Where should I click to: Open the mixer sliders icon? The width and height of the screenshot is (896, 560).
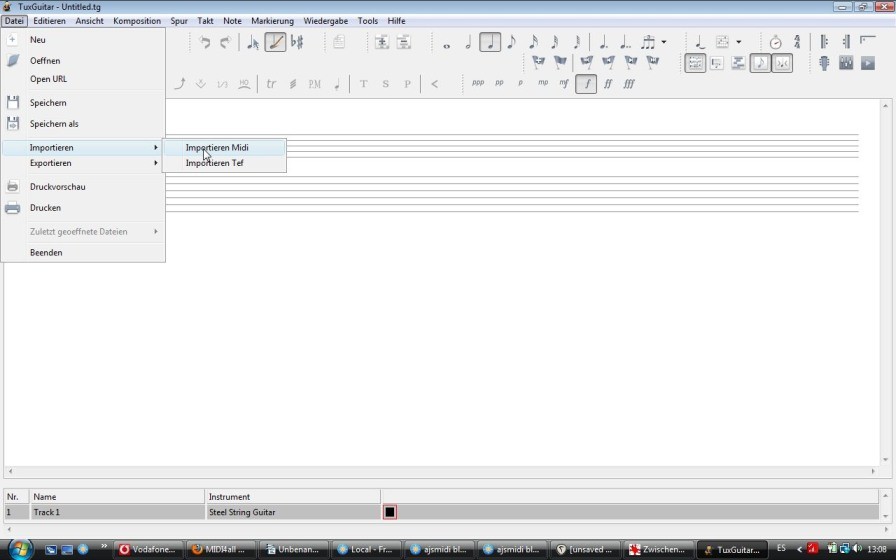point(846,63)
